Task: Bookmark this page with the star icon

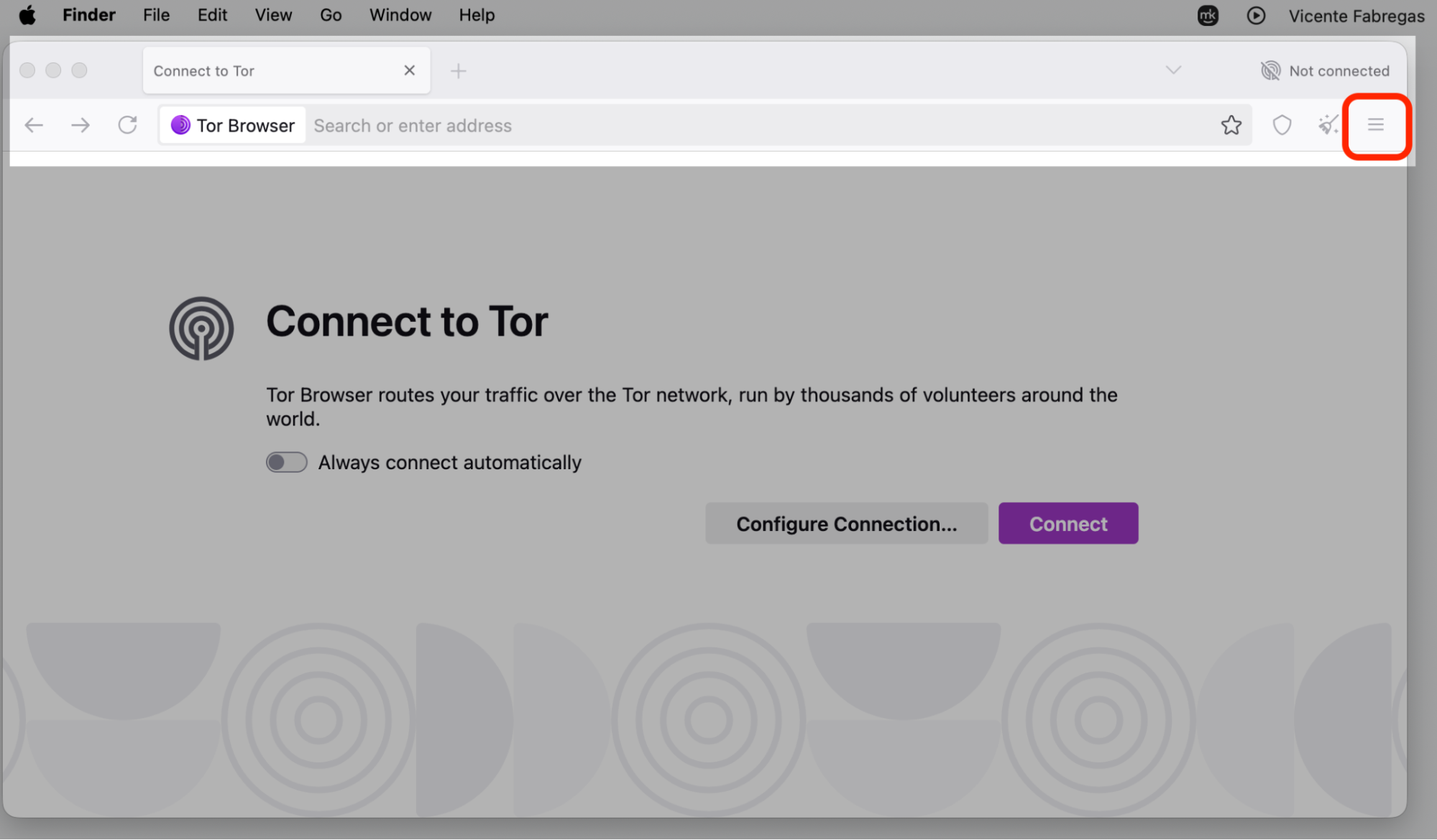Action: click(1231, 125)
